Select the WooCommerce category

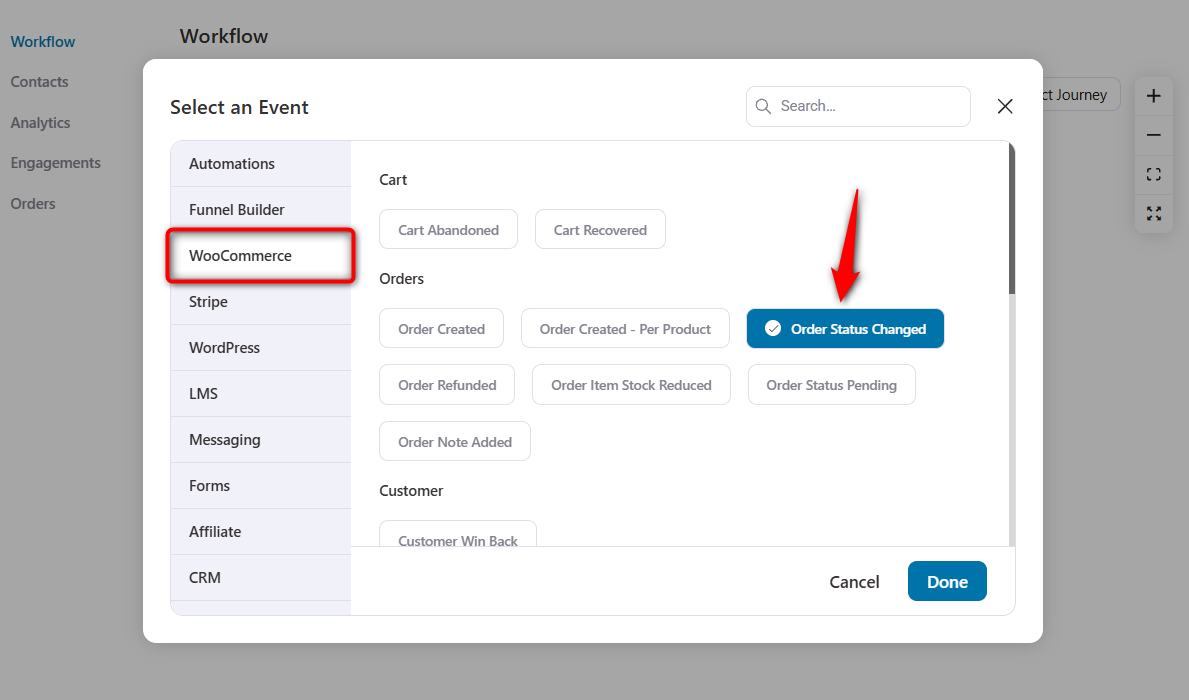tap(261, 256)
